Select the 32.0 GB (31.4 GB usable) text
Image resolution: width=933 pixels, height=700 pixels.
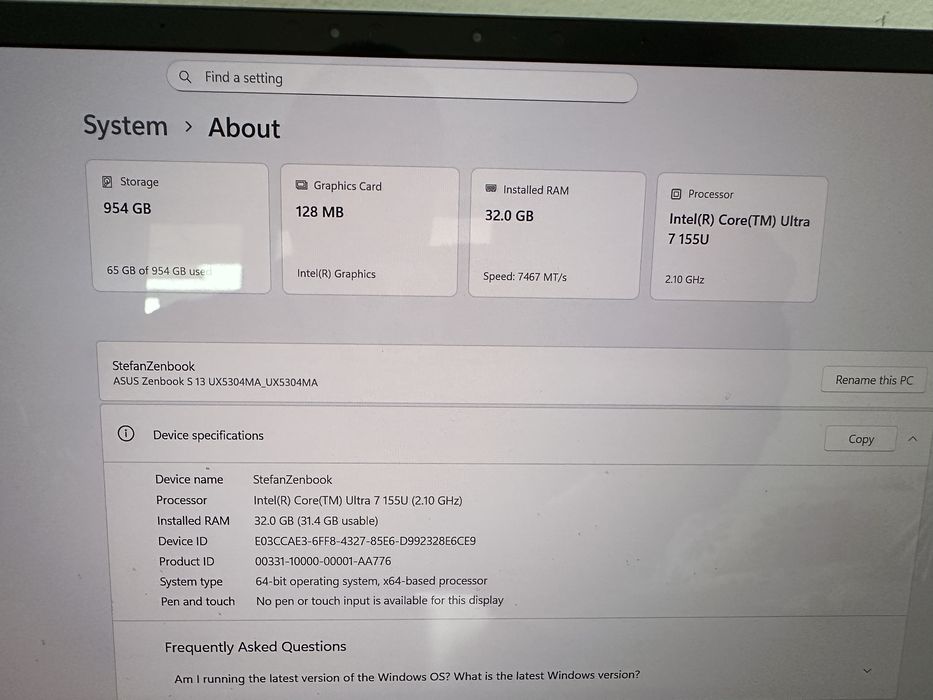click(x=316, y=521)
